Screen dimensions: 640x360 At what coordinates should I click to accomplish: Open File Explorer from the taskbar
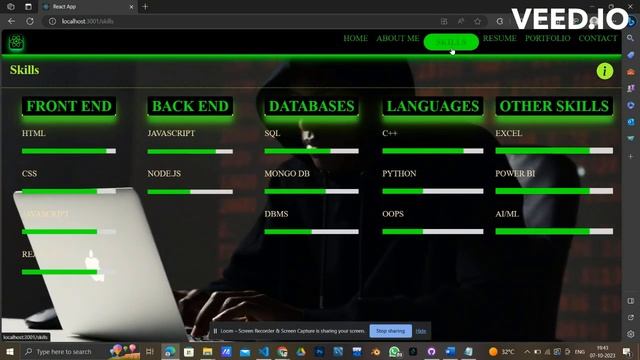click(207, 351)
